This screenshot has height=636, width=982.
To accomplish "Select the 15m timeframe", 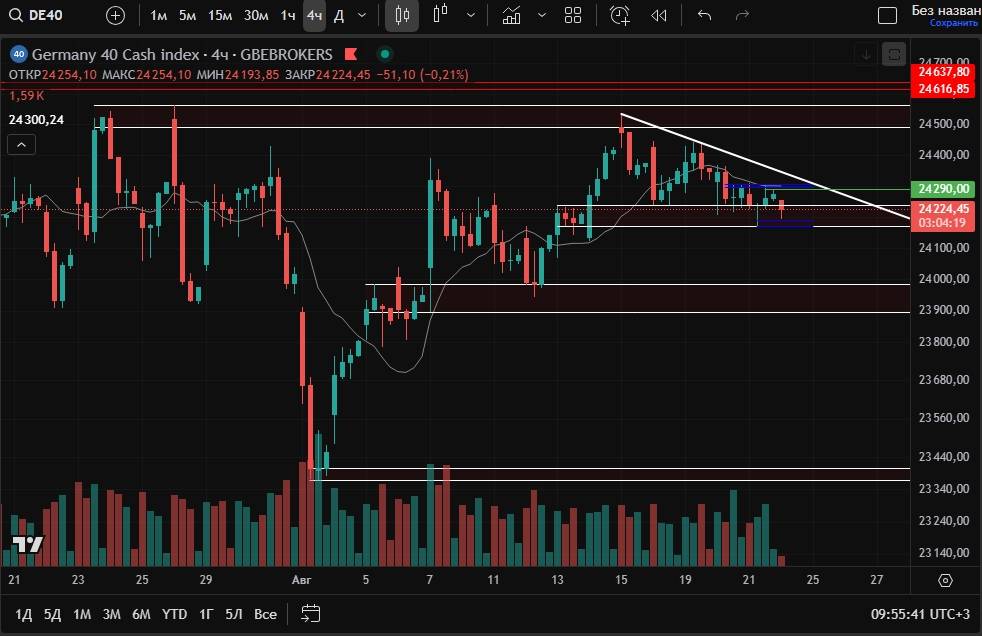I will [220, 15].
